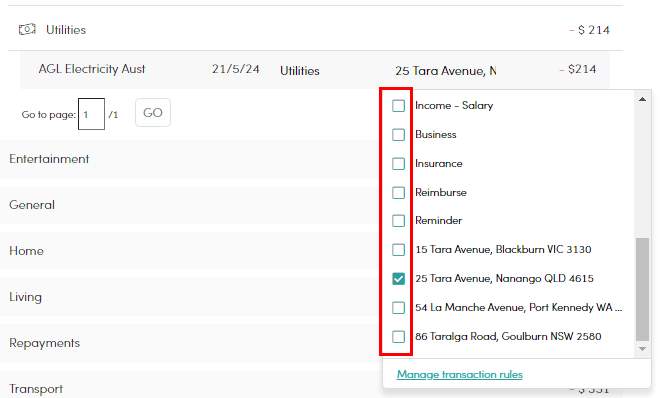Tick the Income - Salary checkbox
The image size is (661, 398).
tap(398, 106)
